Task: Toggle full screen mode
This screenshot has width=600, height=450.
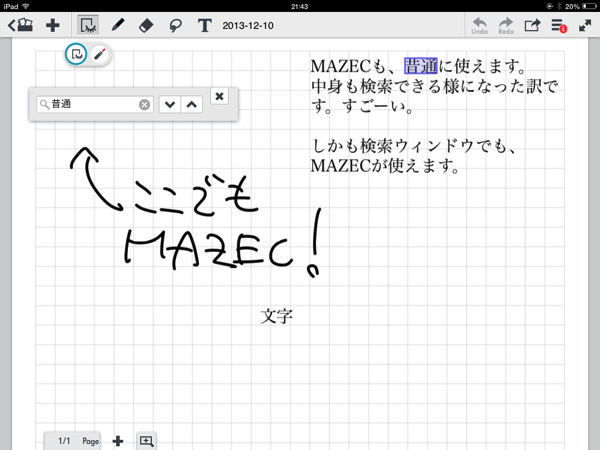Action: [585, 26]
